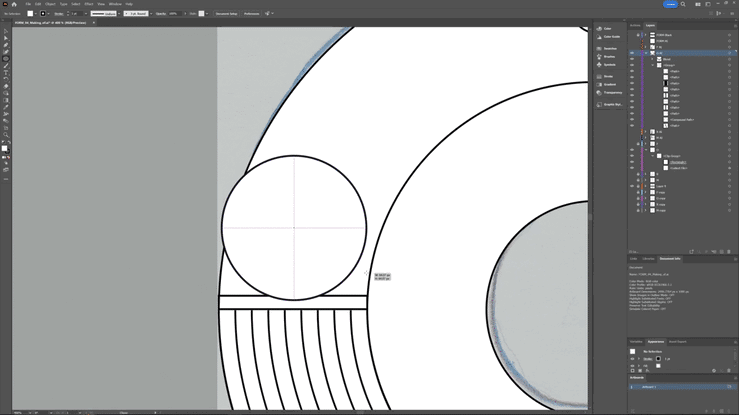Open the Transparency panel
739x415 pixels.
point(611,92)
